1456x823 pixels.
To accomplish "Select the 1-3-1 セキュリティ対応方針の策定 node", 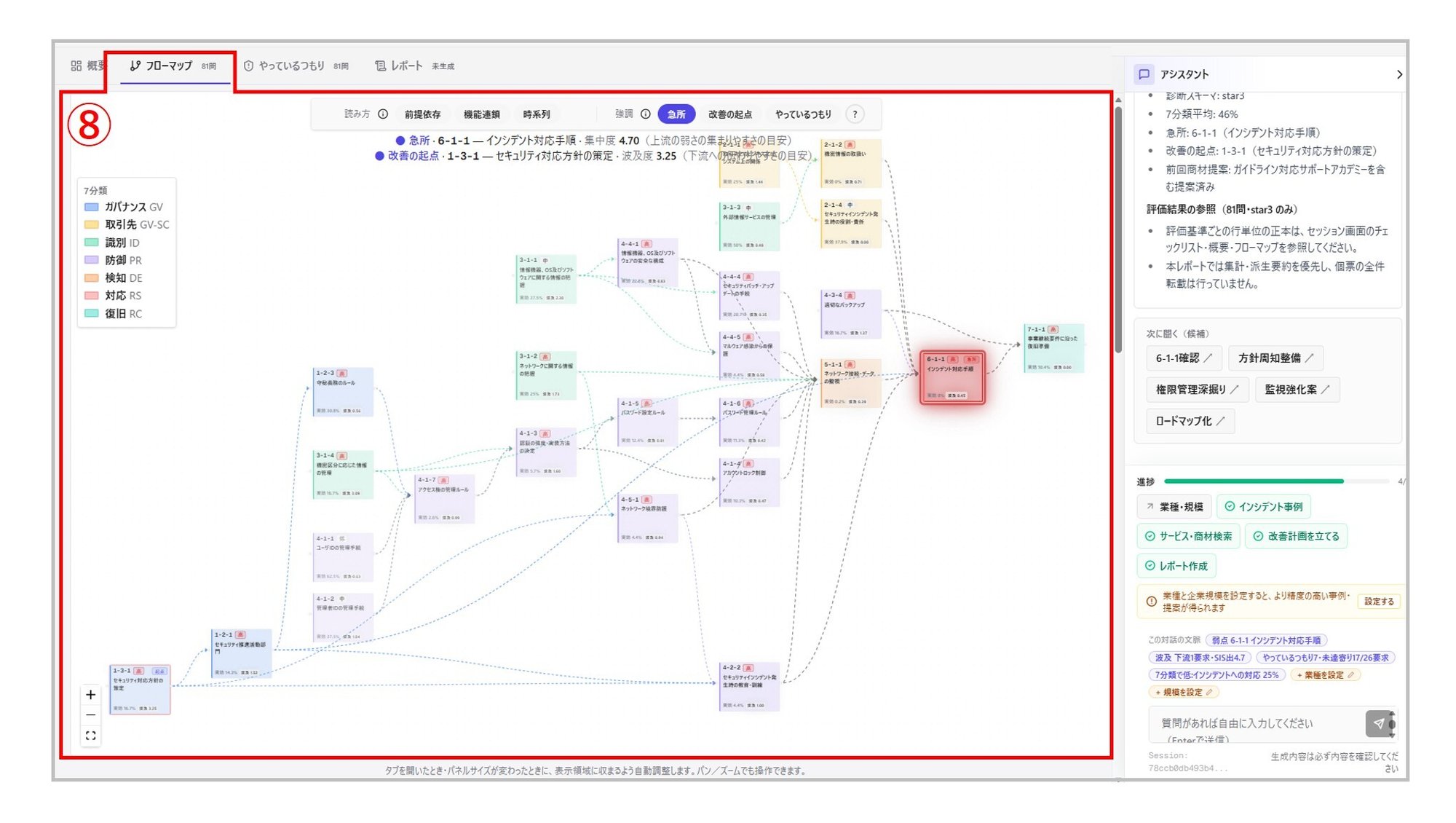I will click(x=141, y=689).
